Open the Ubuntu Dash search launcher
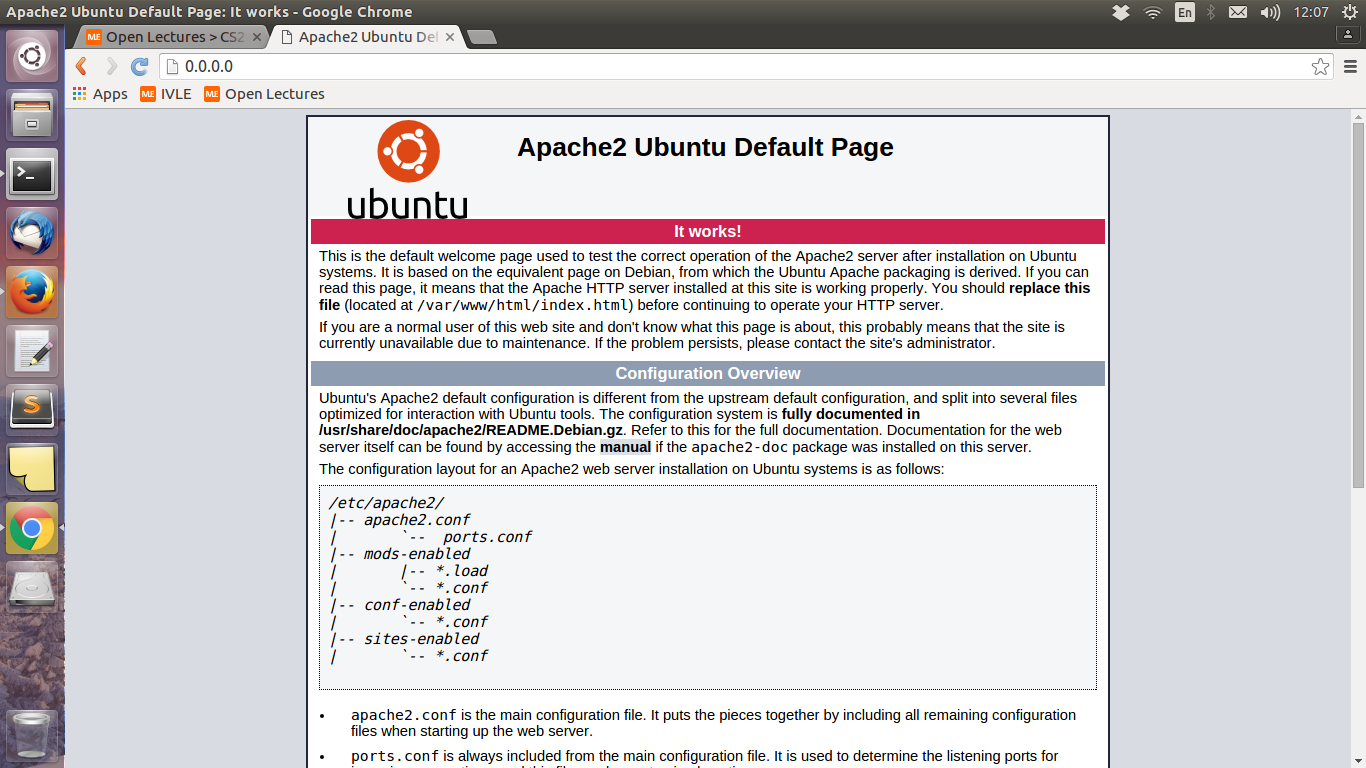 tap(32, 56)
